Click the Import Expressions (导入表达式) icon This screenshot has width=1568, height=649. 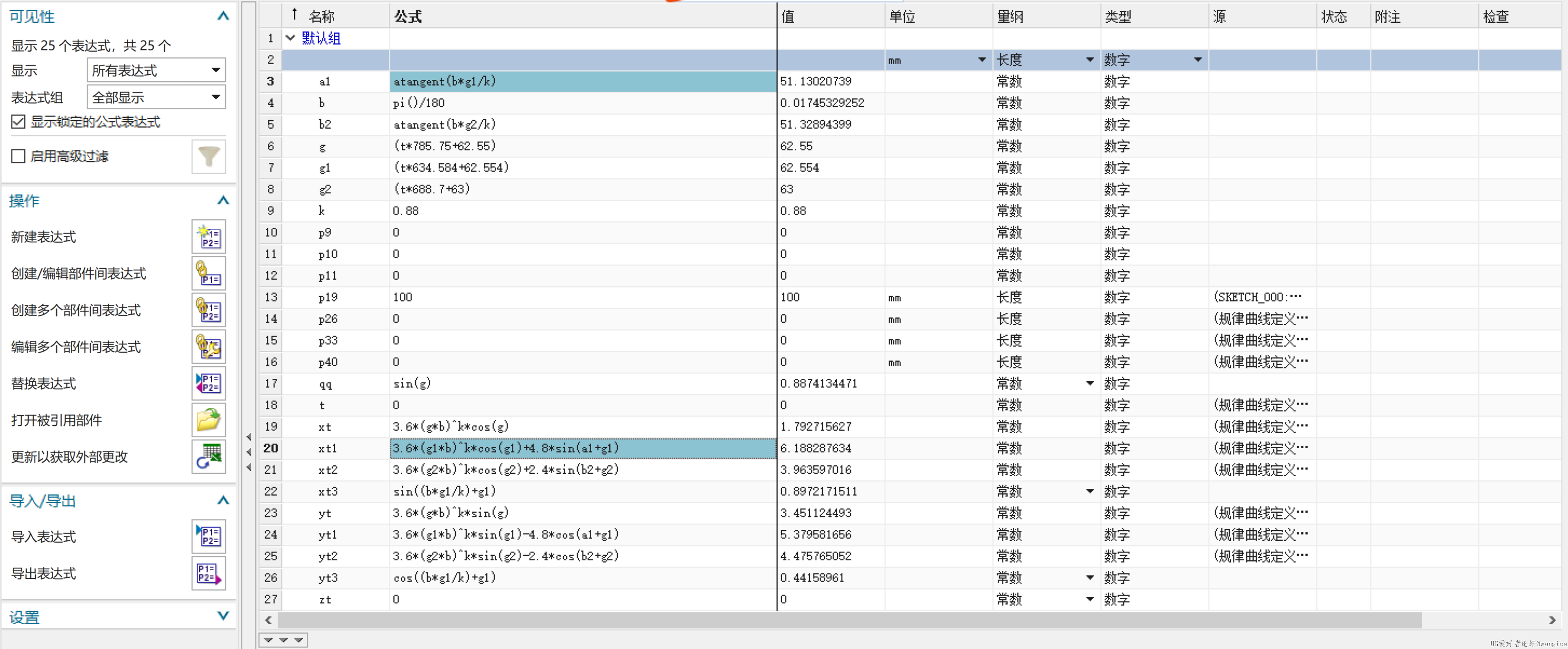point(209,536)
